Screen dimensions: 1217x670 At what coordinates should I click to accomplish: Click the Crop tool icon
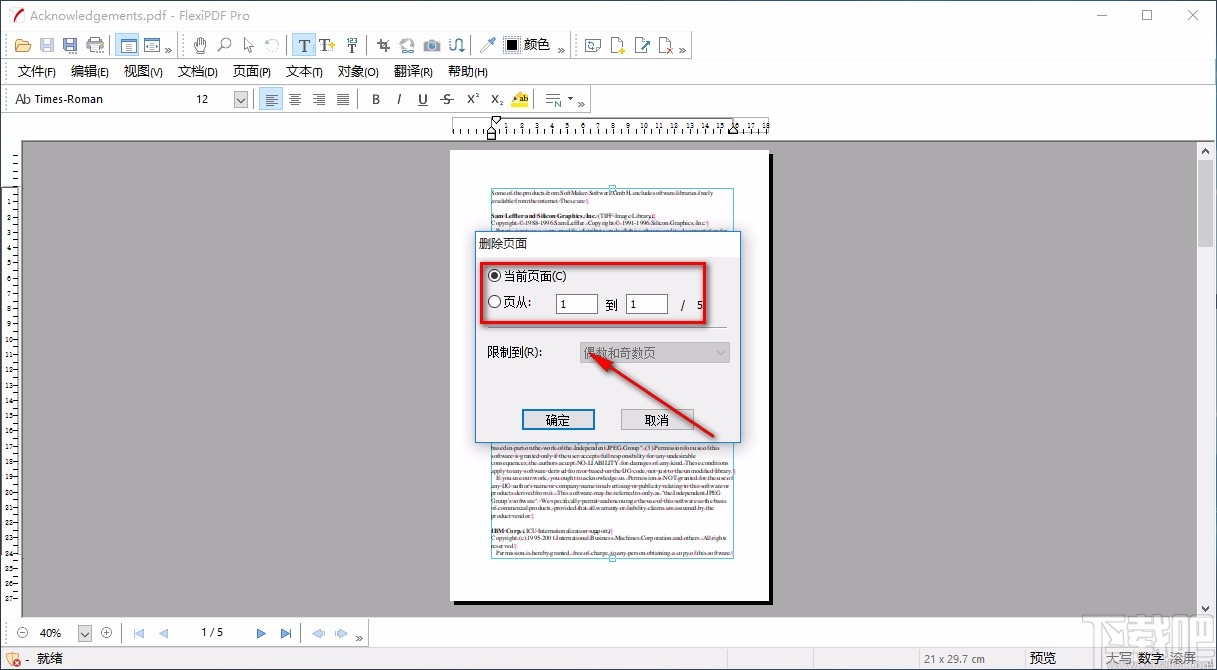383,45
